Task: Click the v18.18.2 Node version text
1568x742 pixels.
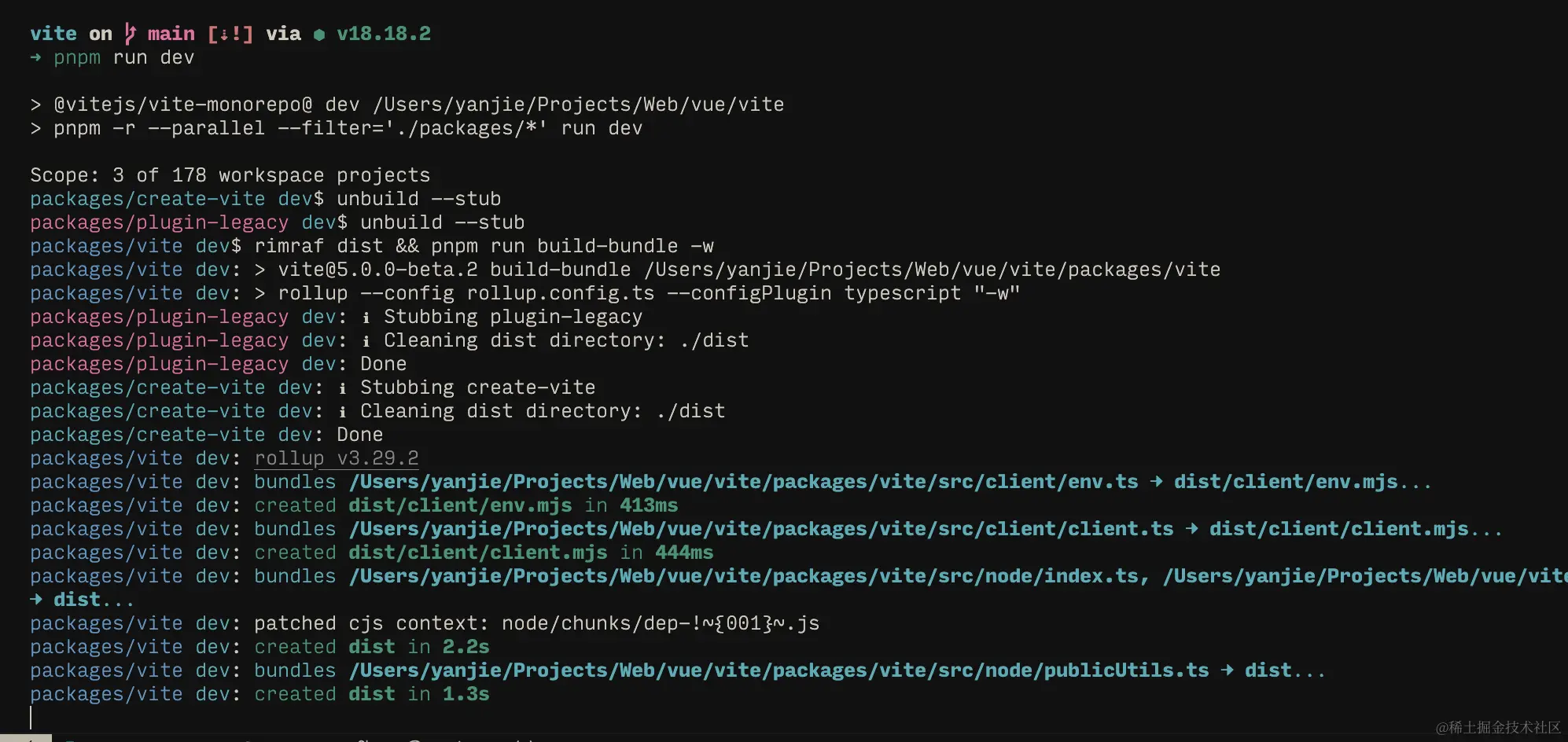Action: pos(384,34)
